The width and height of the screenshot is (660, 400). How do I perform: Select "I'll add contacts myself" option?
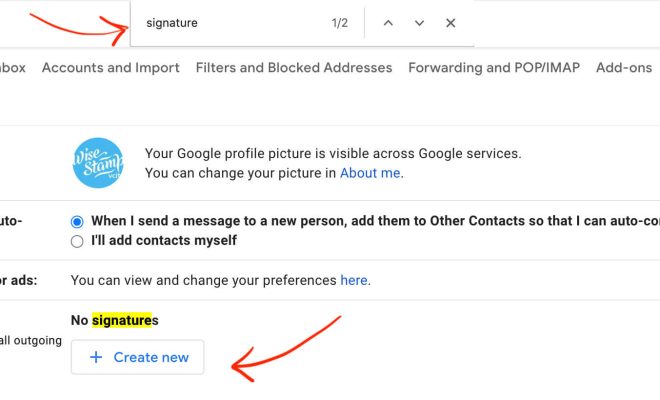pyautogui.click(x=77, y=241)
